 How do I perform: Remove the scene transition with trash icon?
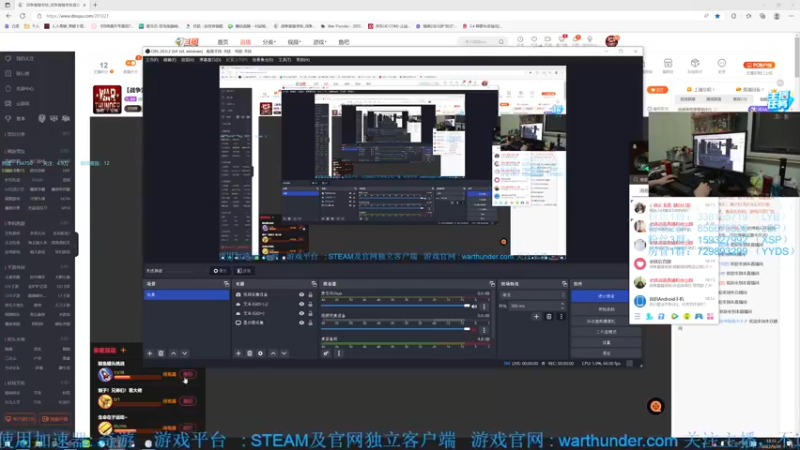[549, 316]
